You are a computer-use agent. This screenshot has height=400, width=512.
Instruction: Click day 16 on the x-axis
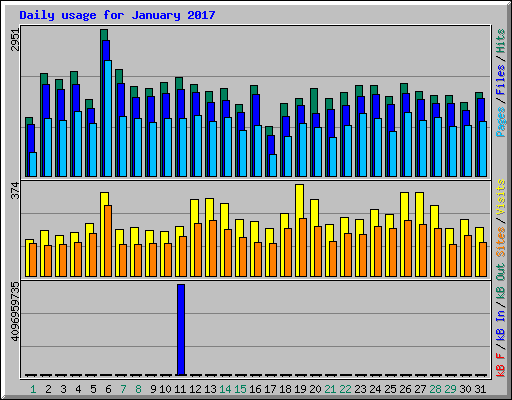tap(255, 389)
